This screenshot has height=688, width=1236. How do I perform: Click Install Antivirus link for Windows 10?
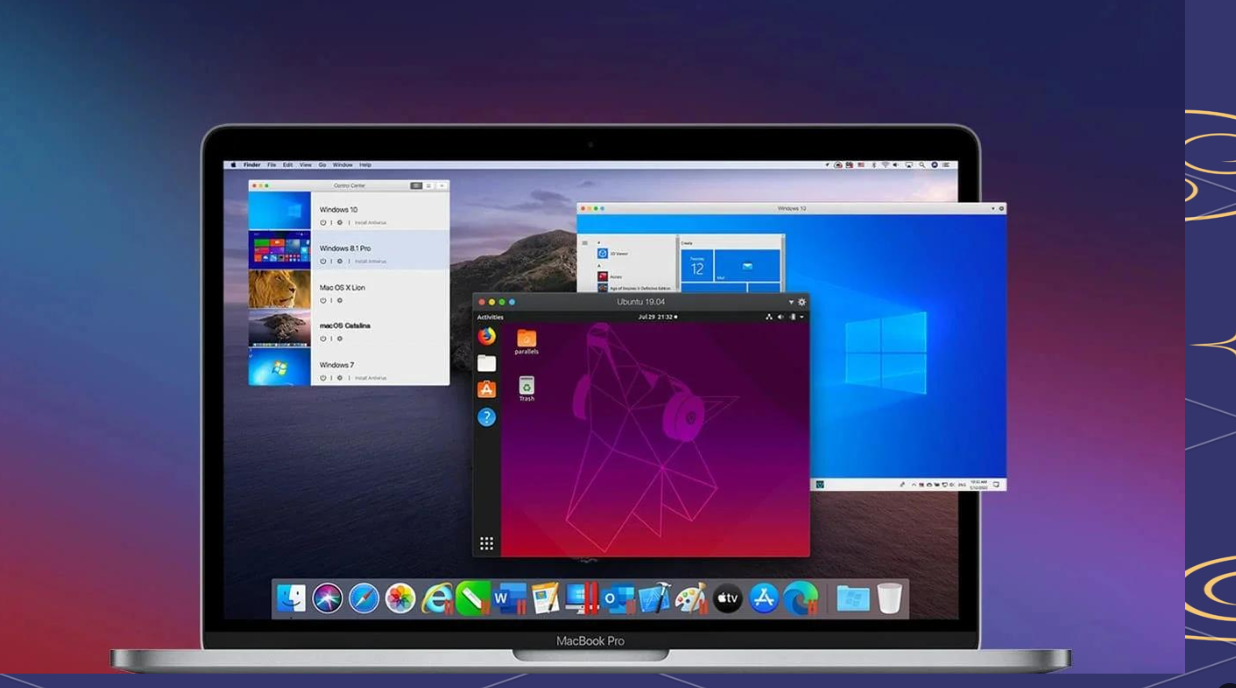tap(370, 223)
